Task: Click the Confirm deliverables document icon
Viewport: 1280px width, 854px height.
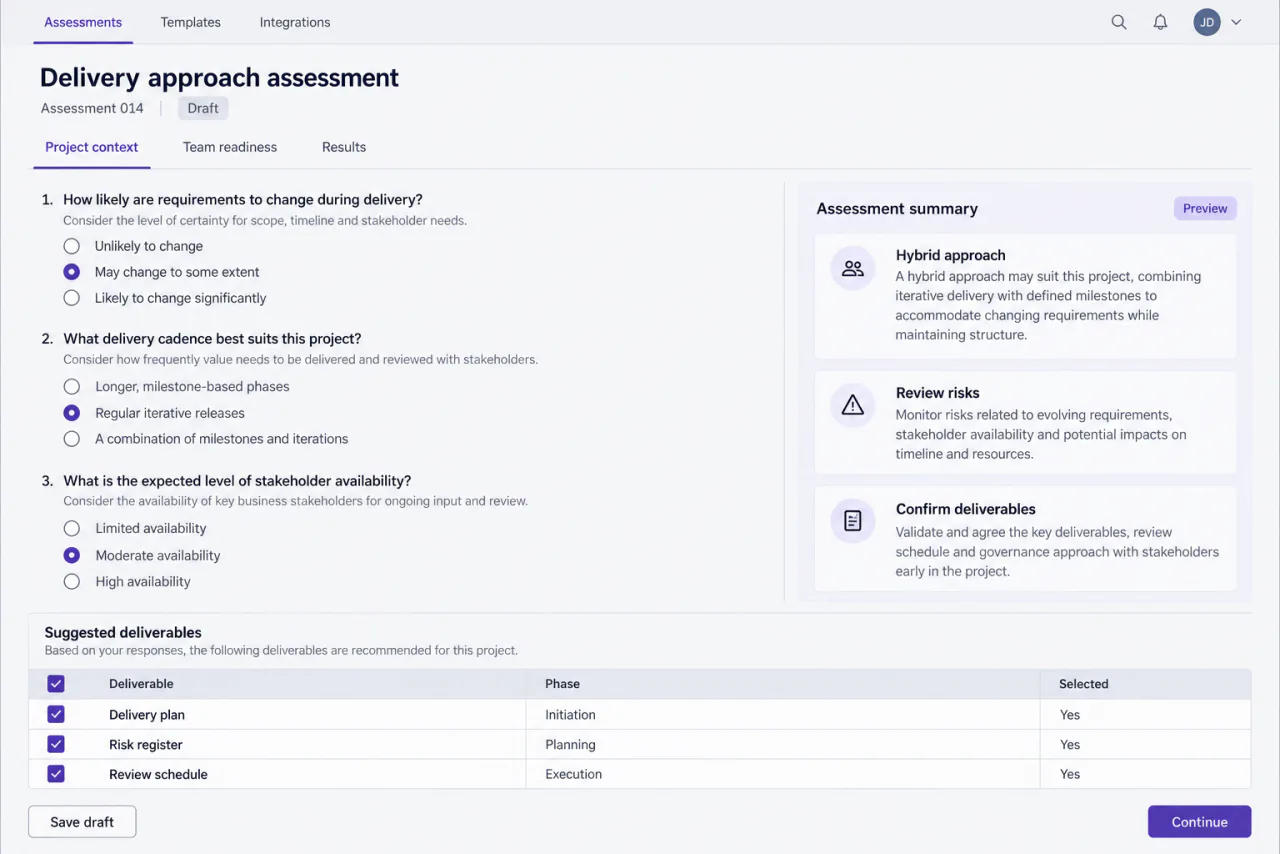Action: point(853,521)
